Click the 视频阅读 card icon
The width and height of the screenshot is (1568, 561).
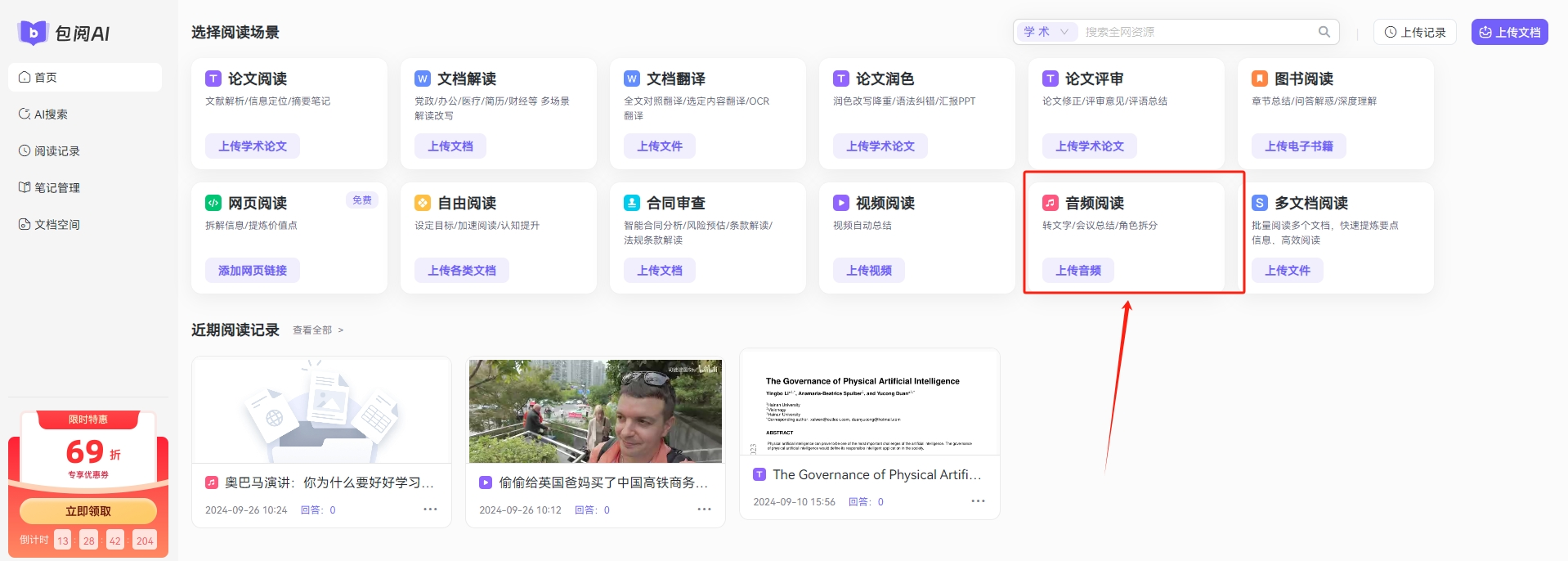841,203
